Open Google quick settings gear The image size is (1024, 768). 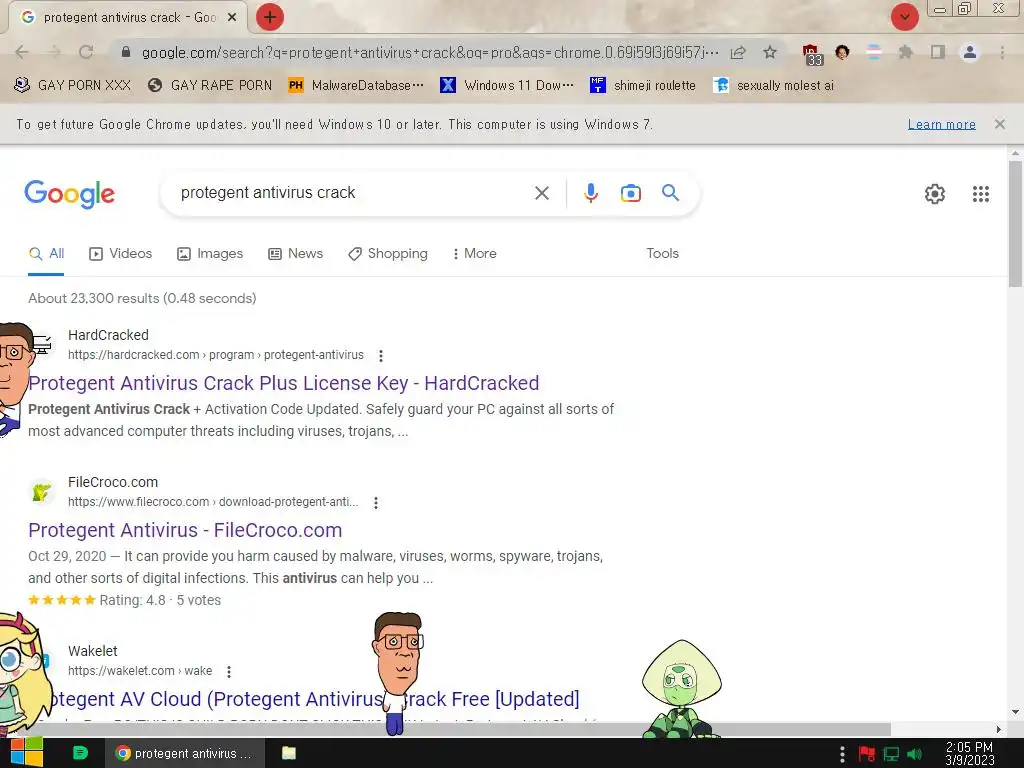point(935,194)
